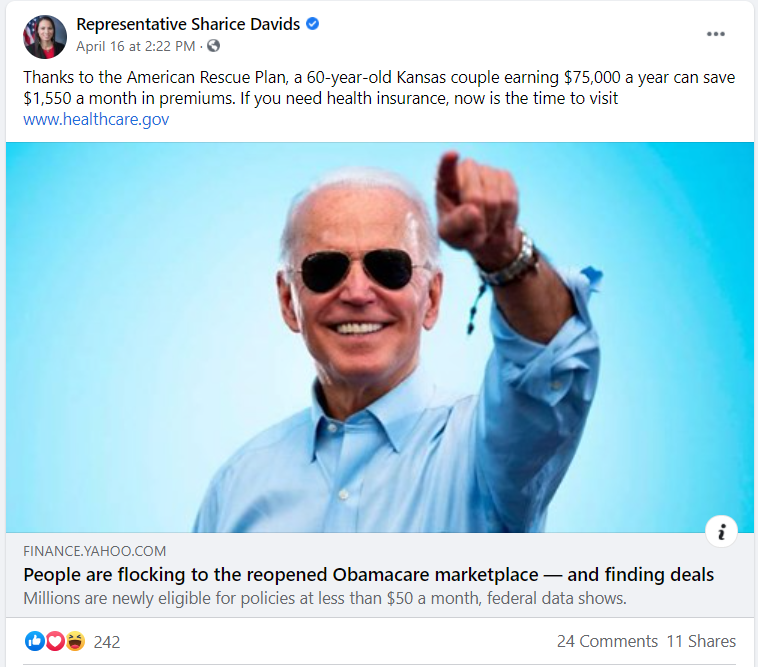Image resolution: width=758 pixels, height=667 pixels.
Task: Click the info icon on the link preview
Action: coord(721,532)
